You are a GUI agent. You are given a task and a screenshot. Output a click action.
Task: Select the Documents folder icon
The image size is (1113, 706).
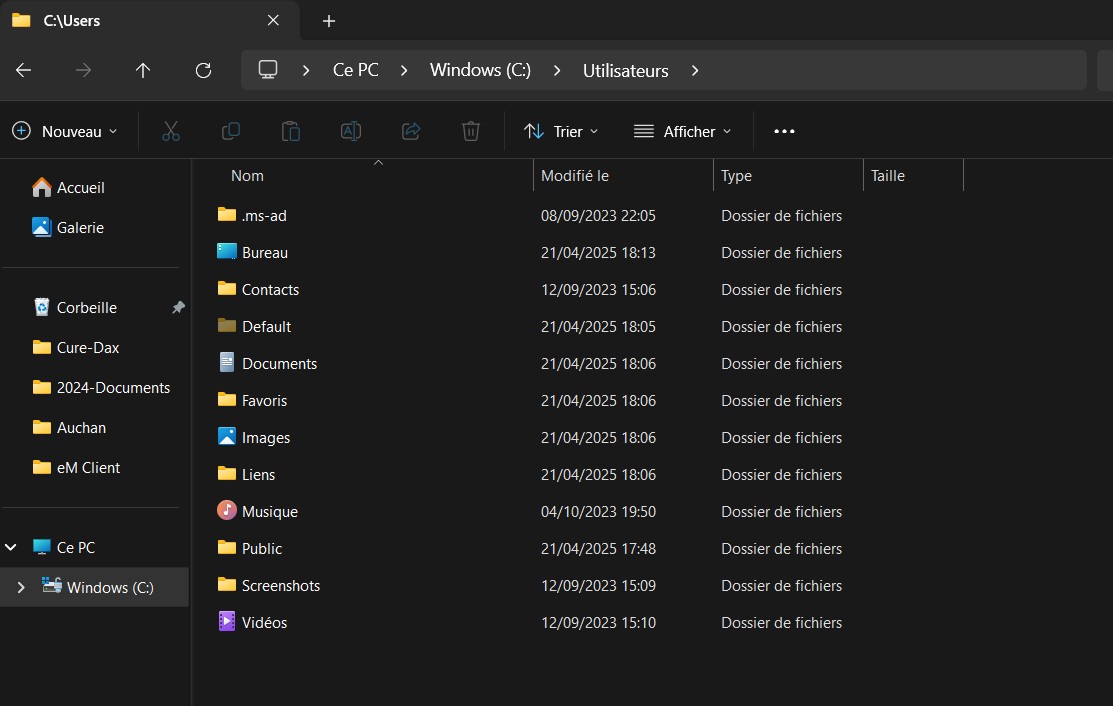(x=226, y=363)
